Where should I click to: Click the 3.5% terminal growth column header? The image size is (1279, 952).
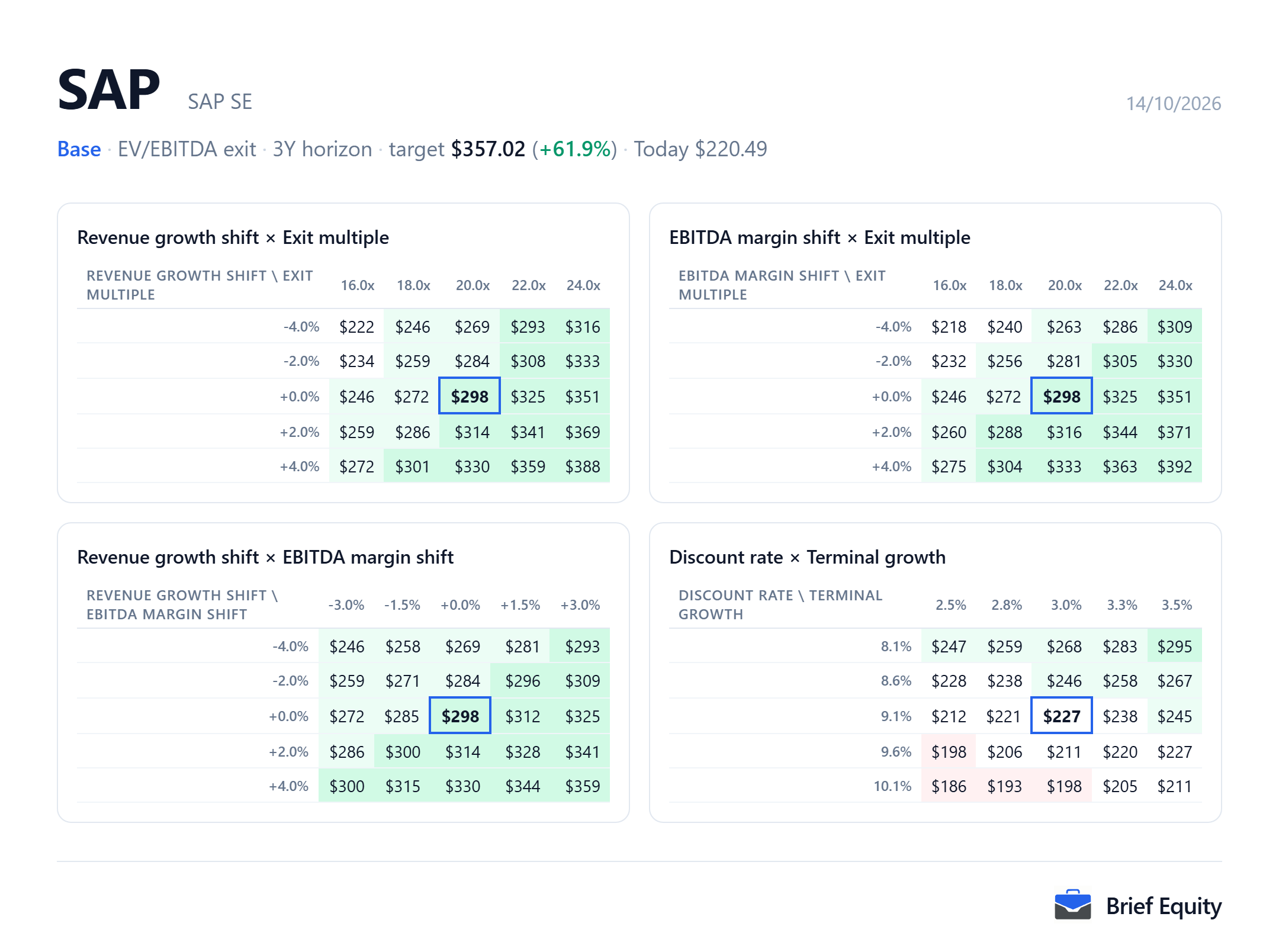(x=1177, y=605)
